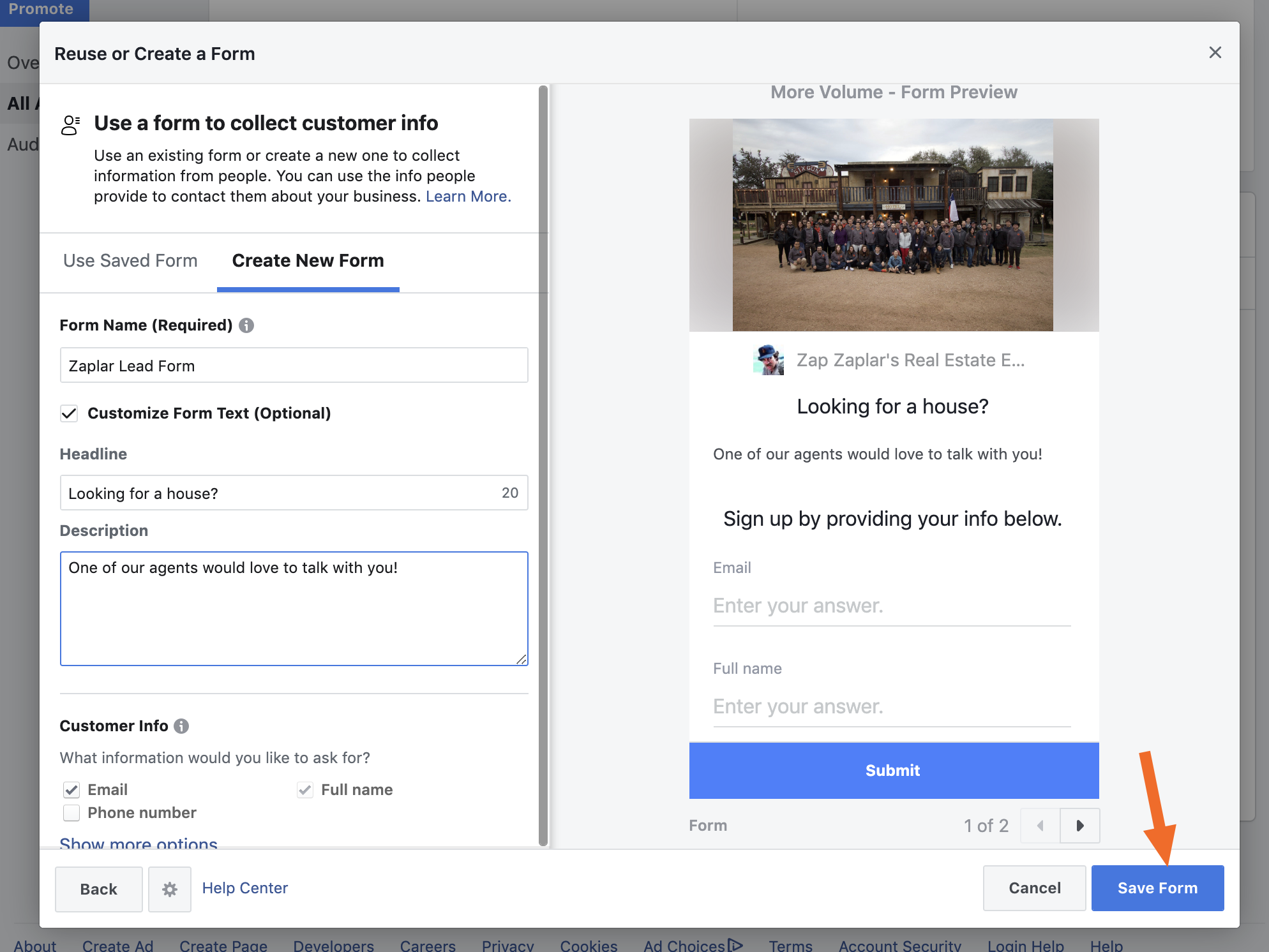The image size is (1269, 952).
Task: Switch to Use Saved Form tab
Action: point(130,261)
